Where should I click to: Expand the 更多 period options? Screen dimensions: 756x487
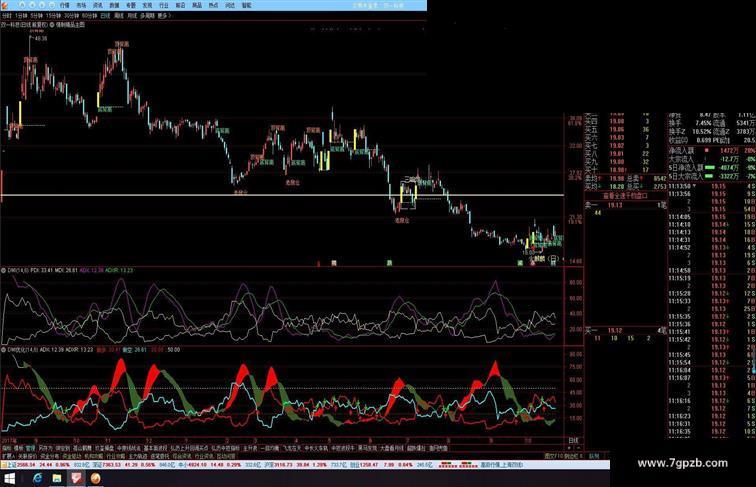click(x=164, y=16)
